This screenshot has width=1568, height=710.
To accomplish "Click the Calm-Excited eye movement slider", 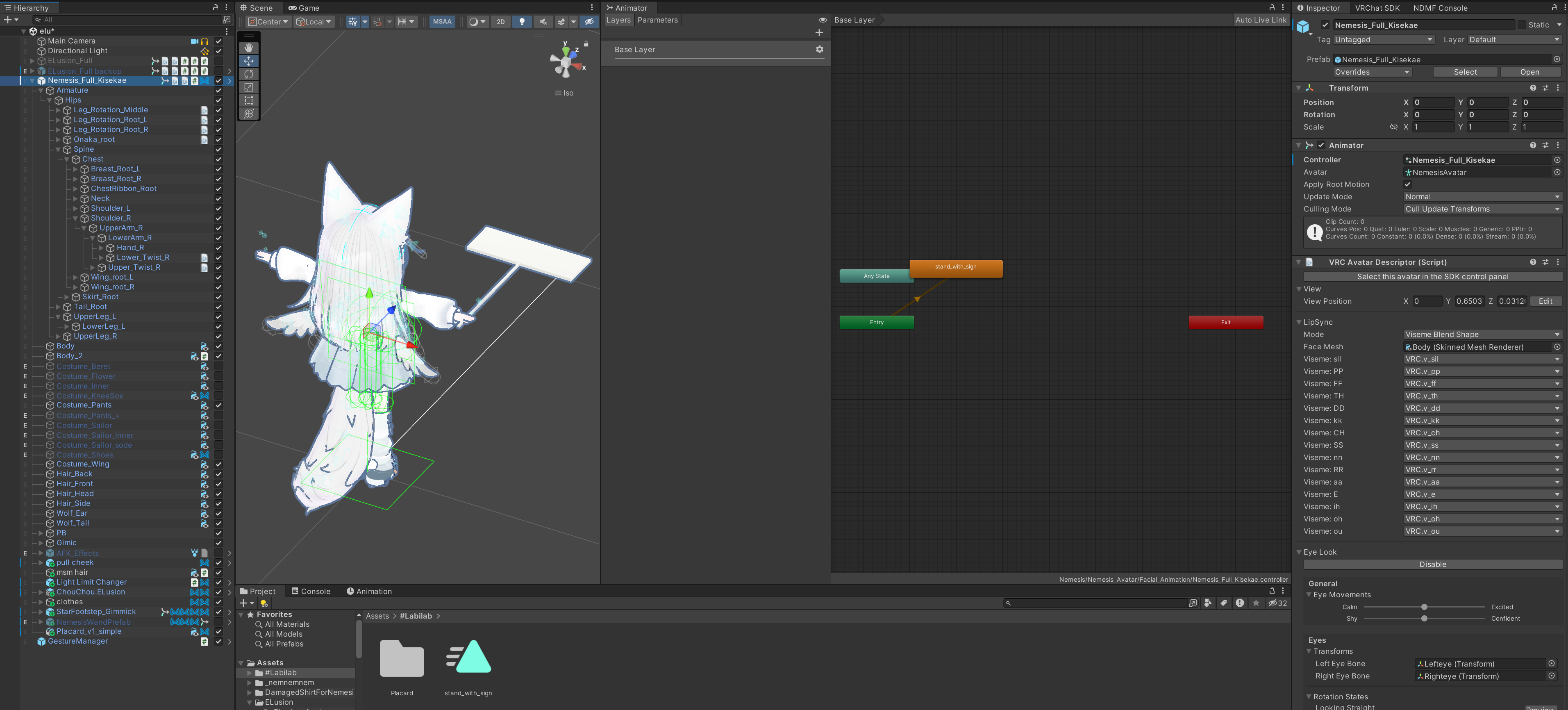I will click(x=1424, y=607).
